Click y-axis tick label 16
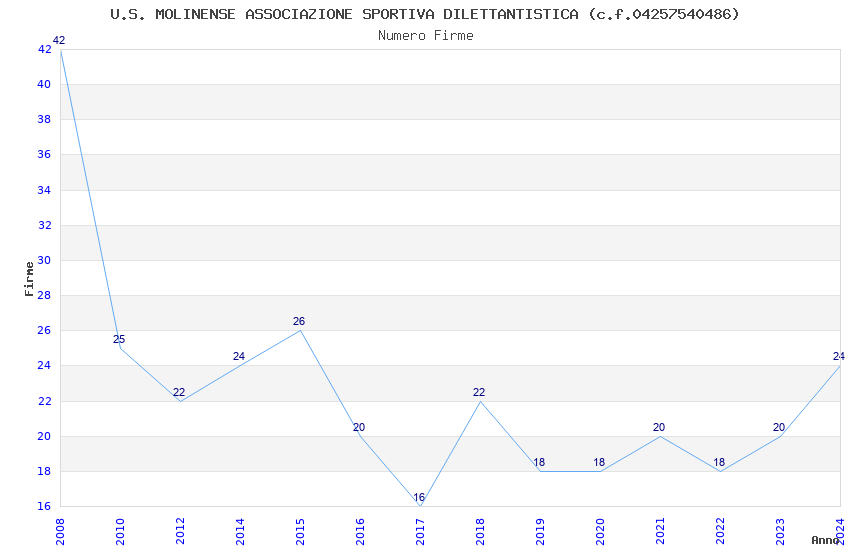850x550 pixels. [44, 506]
